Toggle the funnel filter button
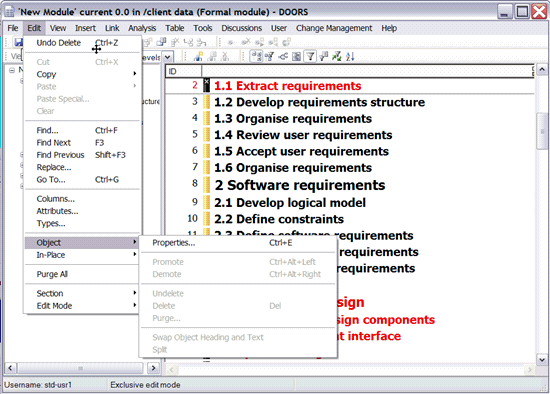 point(310,56)
